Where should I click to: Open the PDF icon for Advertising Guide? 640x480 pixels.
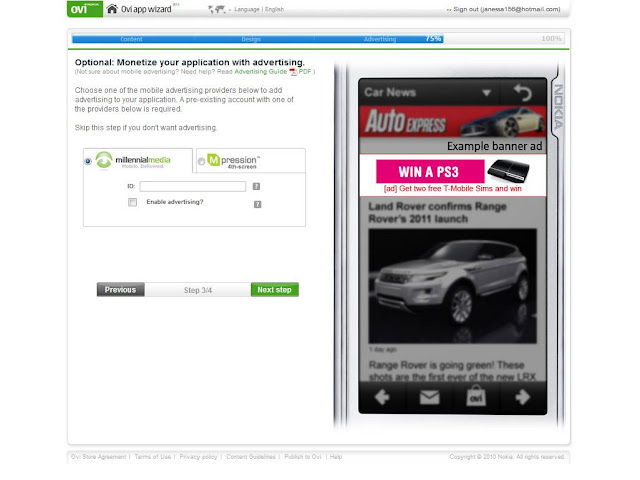tap(293, 72)
